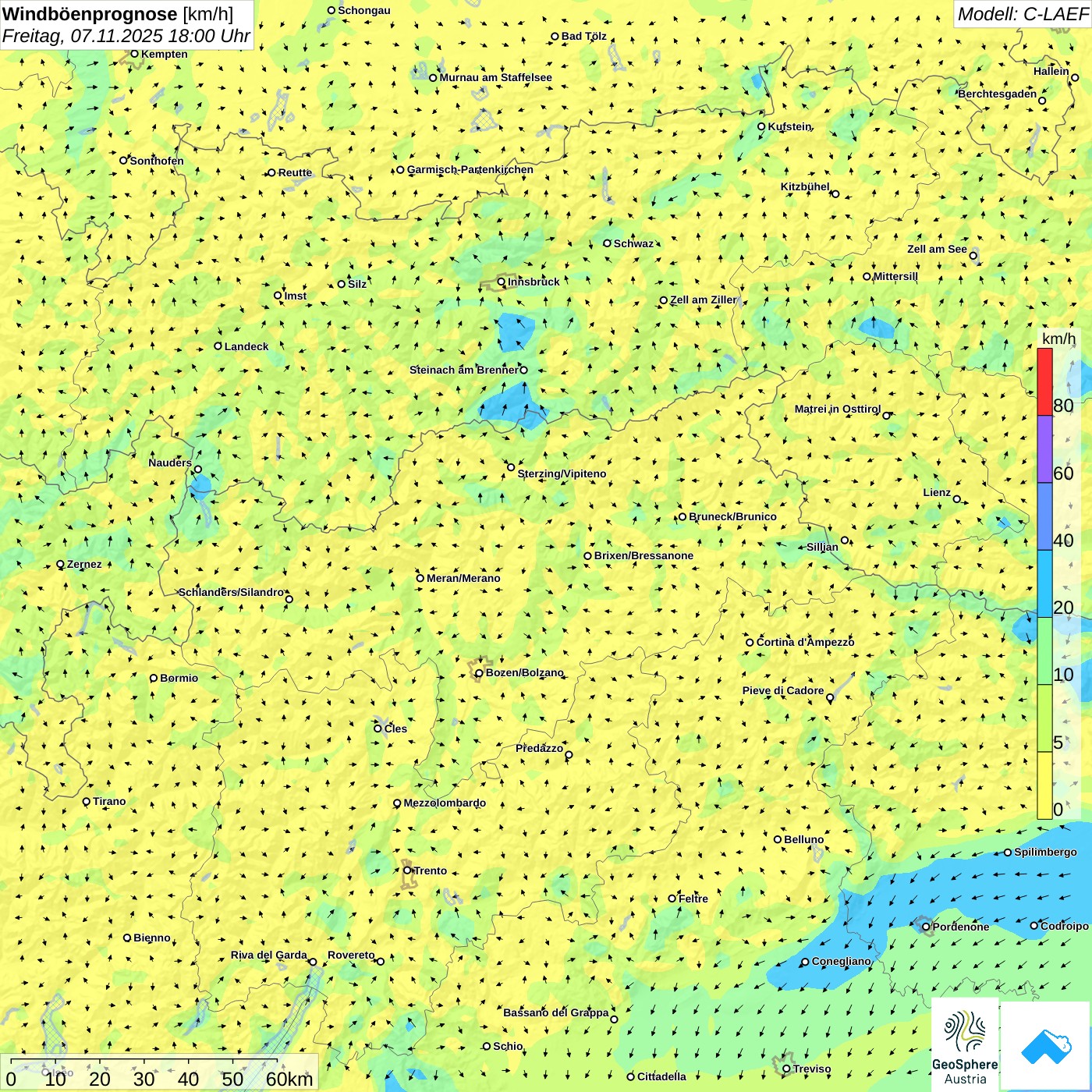The image size is (1092, 1092).
Task: Click the Reutte label
Action: (295, 172)
